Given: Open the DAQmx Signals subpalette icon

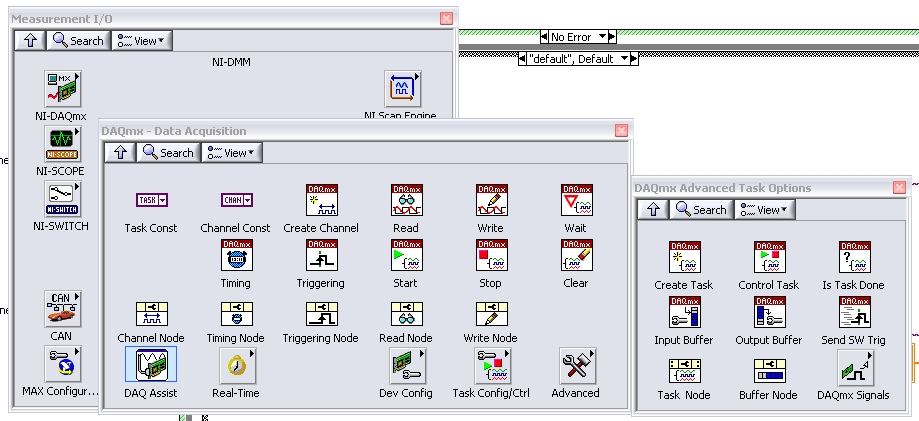Looking at the screenshot, I should coord(855,367).
